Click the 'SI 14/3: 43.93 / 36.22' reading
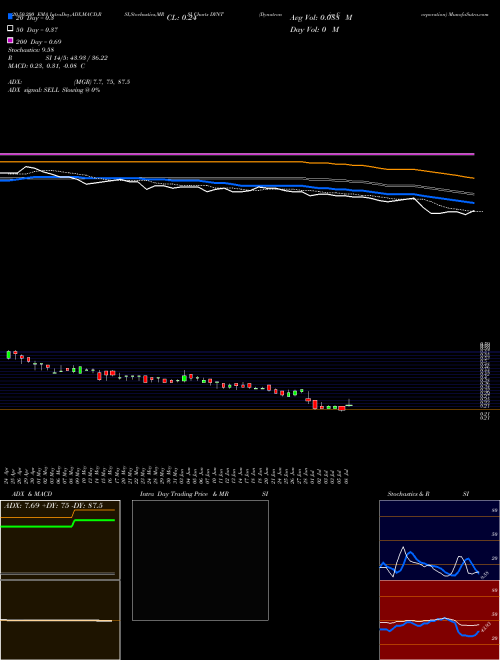500x660 pixels. click(x=77, y=58)
